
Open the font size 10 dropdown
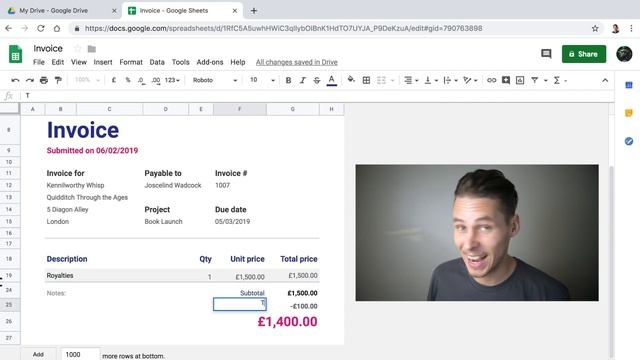click(x=262, y=80)
